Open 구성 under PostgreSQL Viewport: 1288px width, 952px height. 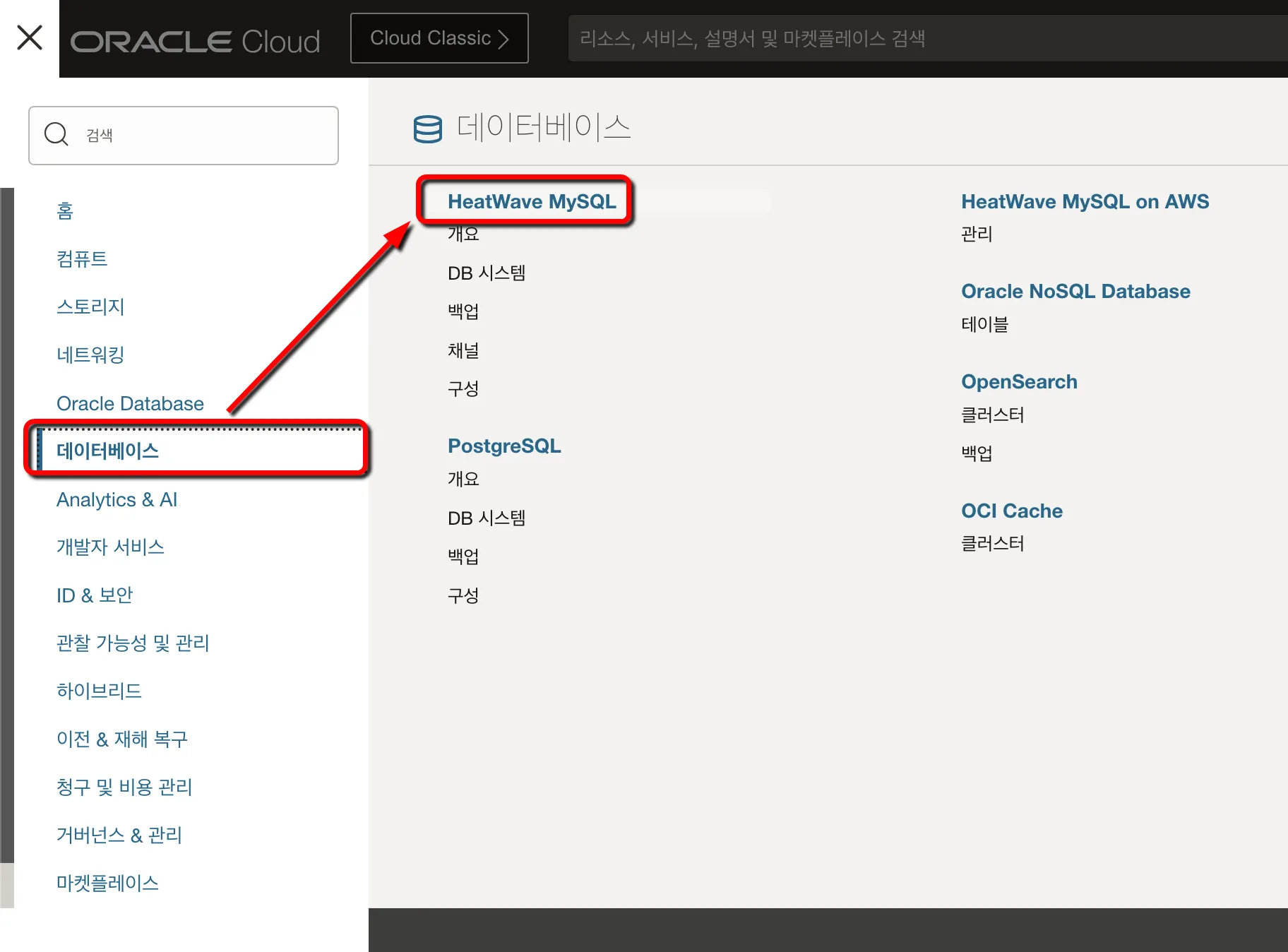(x=463, y=595)
